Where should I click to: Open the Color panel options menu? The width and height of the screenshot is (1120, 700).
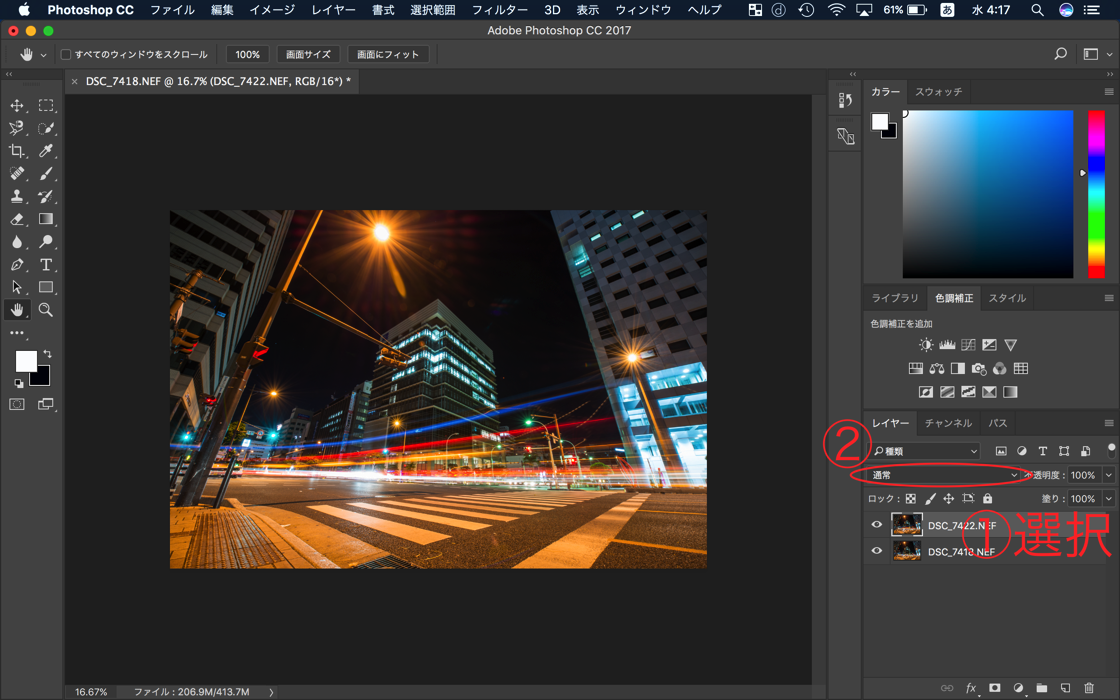point(1109,91)
